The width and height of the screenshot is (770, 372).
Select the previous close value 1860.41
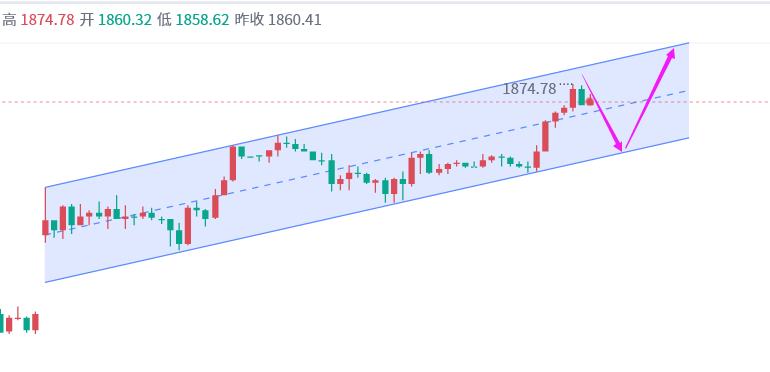point(295,20)
